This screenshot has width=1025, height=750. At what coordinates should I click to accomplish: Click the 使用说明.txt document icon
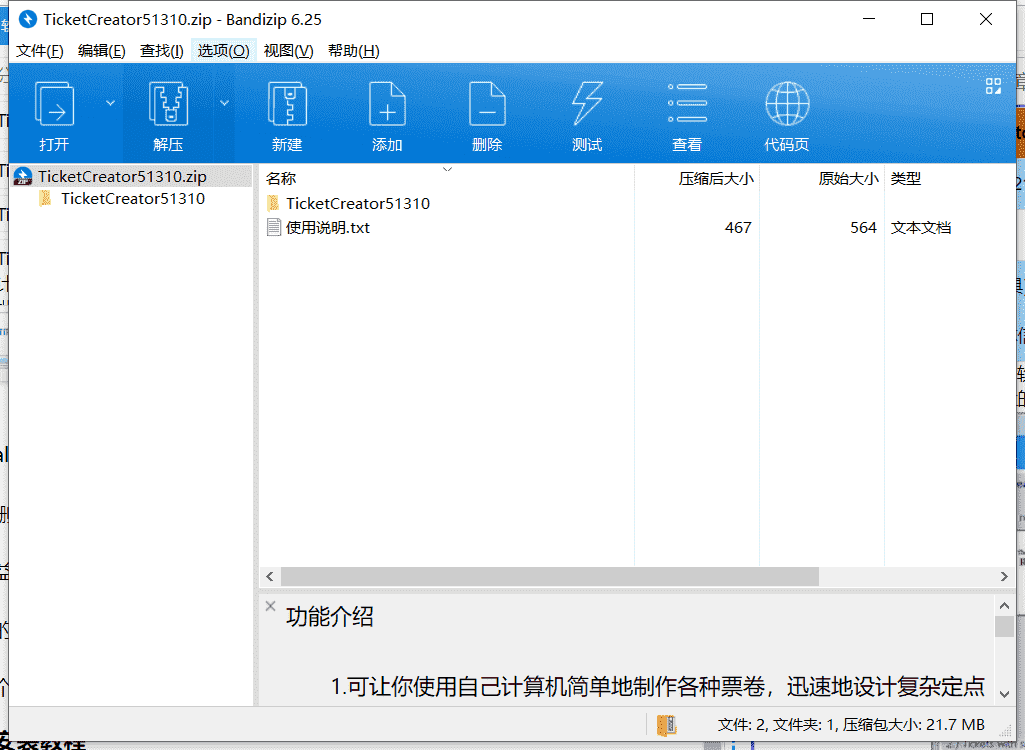coord(274,228)
